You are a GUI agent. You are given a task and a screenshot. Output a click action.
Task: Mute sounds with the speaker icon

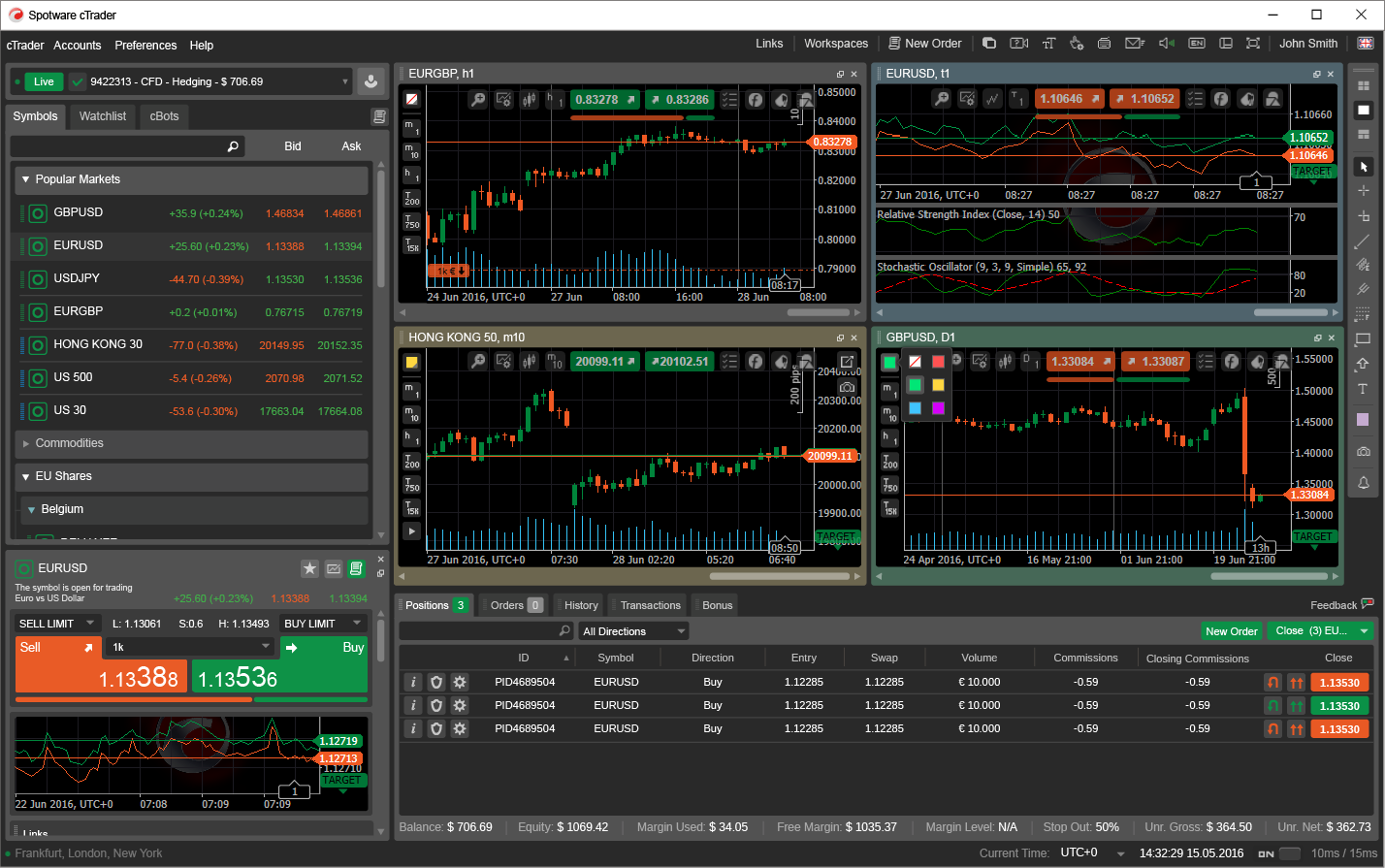tap(1167, 44)
